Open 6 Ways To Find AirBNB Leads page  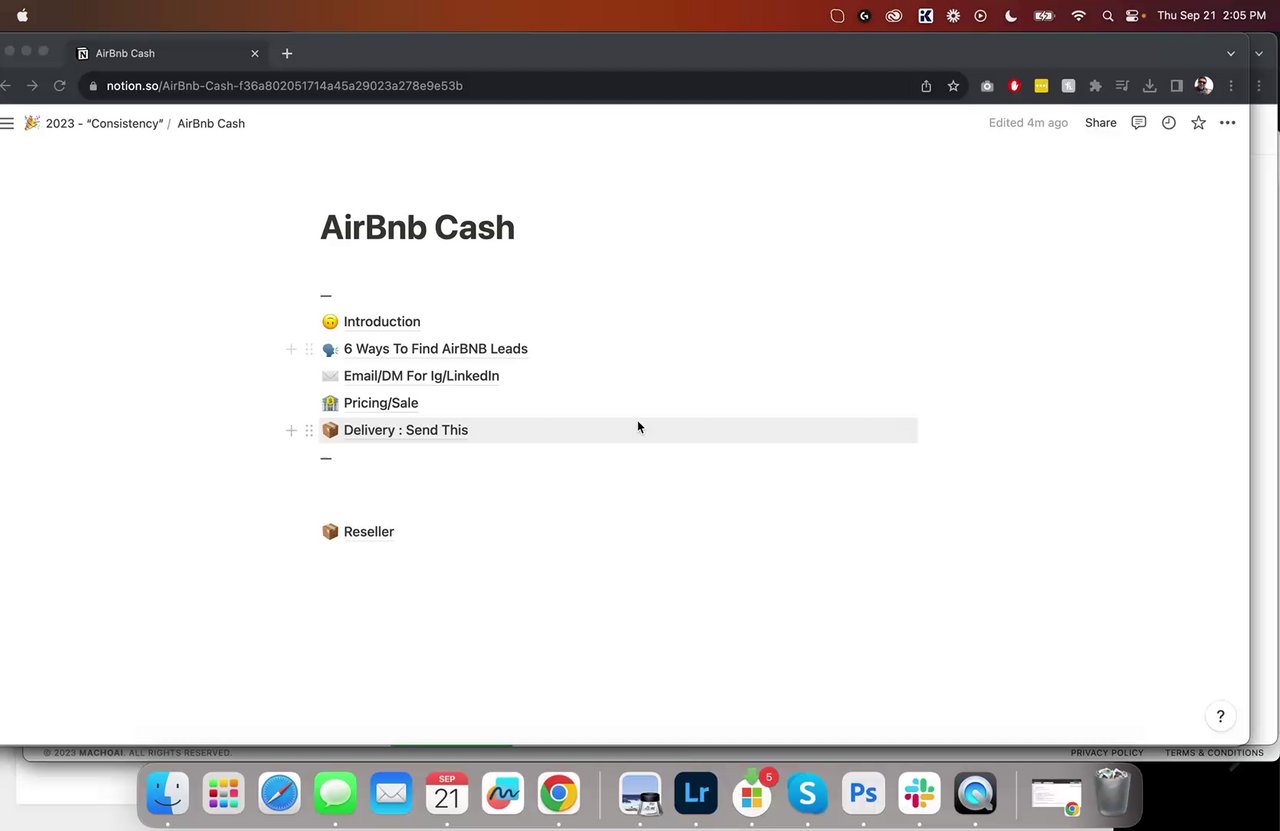(436, 349)
